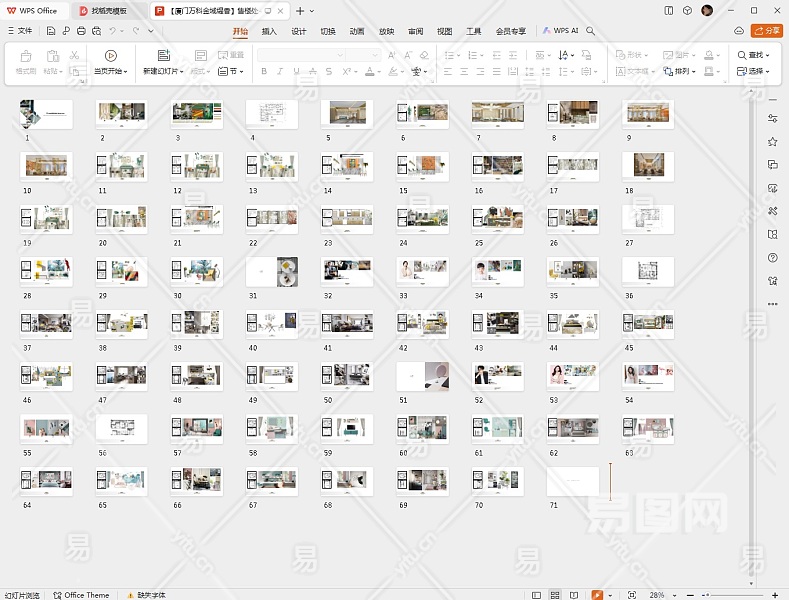This screenshot has width=789, height=600.
Task: Click the WPS AI button
Action: point(561,31)
